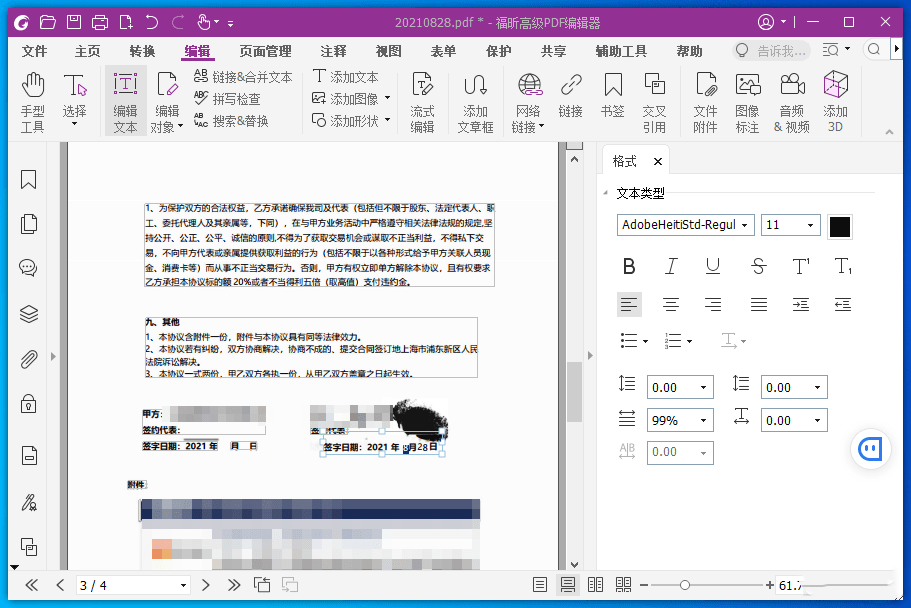Switch to the Home tab

[88, 51]
